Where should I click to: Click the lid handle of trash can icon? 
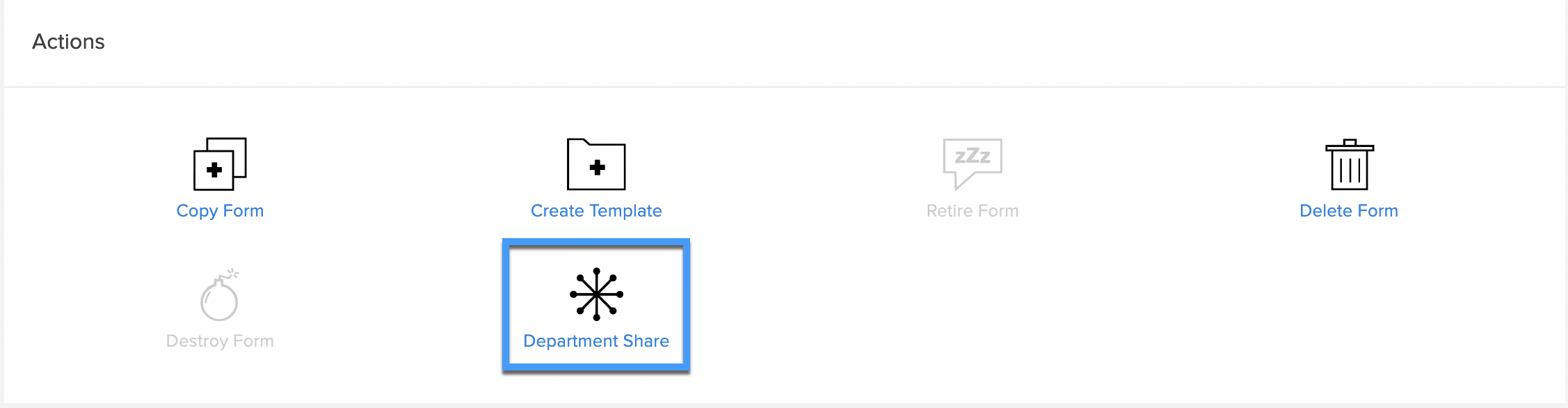coord(1350,142)
